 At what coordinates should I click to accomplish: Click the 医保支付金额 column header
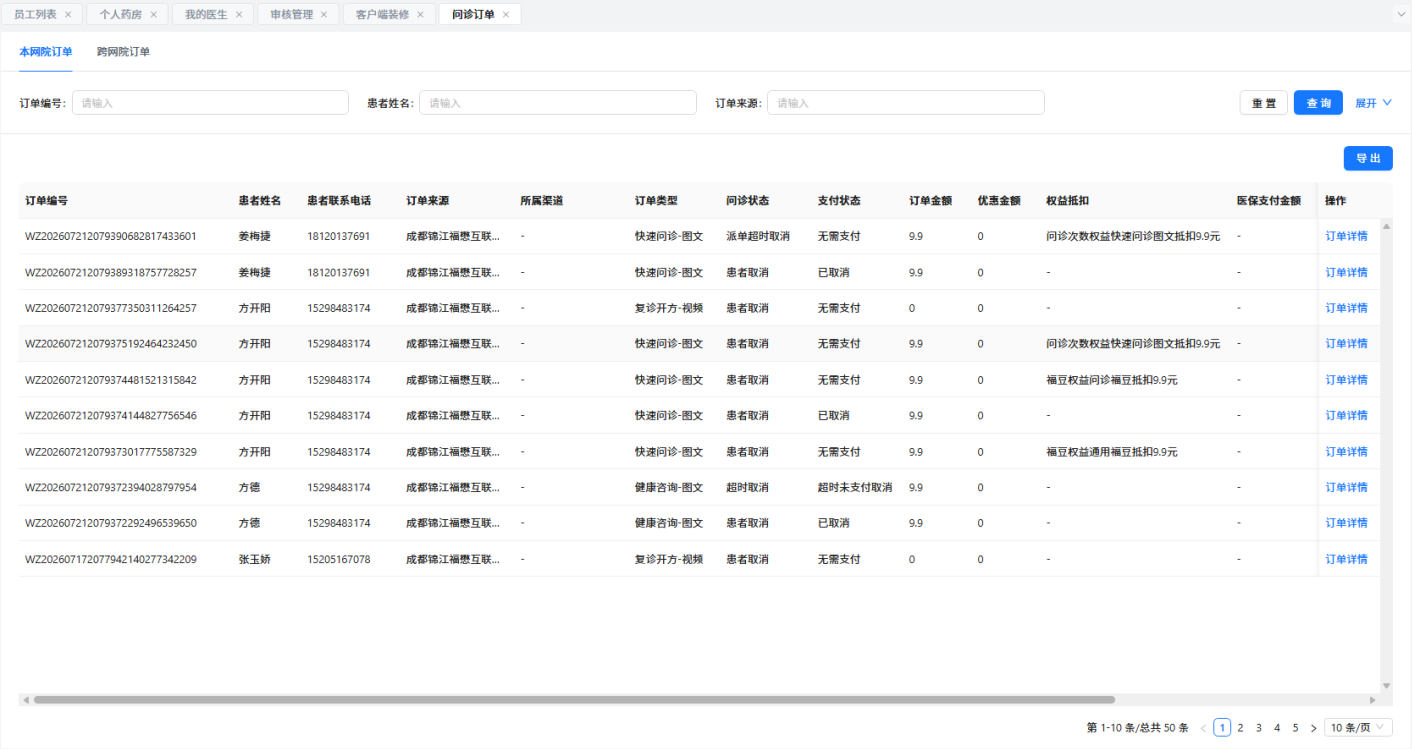pyautogui.click(x=1269, y=201)
